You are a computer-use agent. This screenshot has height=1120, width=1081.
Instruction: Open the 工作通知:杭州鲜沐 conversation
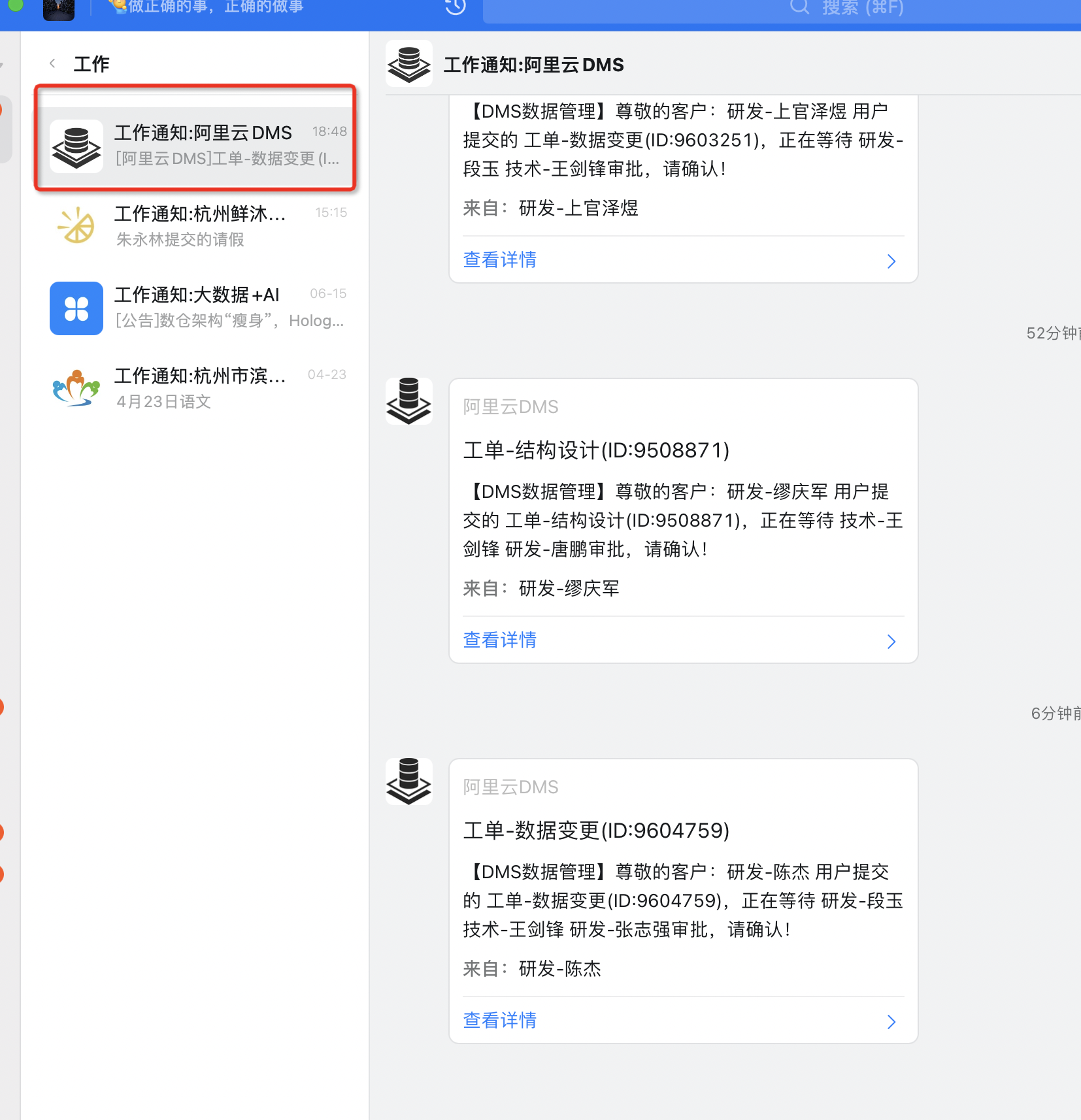pos(195,226)
